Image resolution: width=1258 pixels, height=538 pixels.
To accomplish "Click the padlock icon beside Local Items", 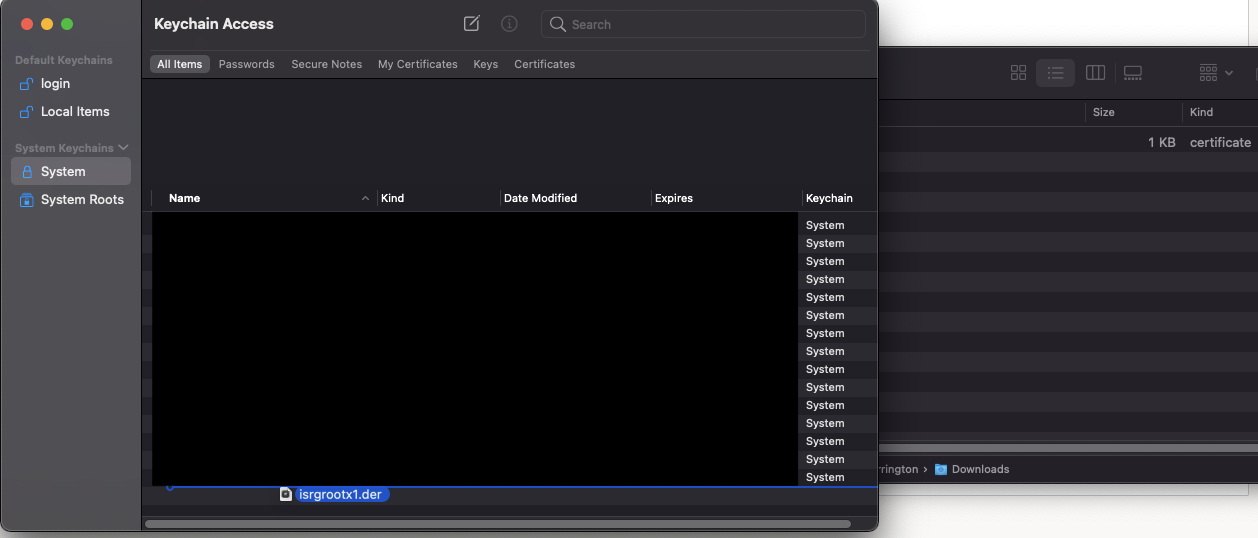I will pyautogui.click(x=27, y=112).
